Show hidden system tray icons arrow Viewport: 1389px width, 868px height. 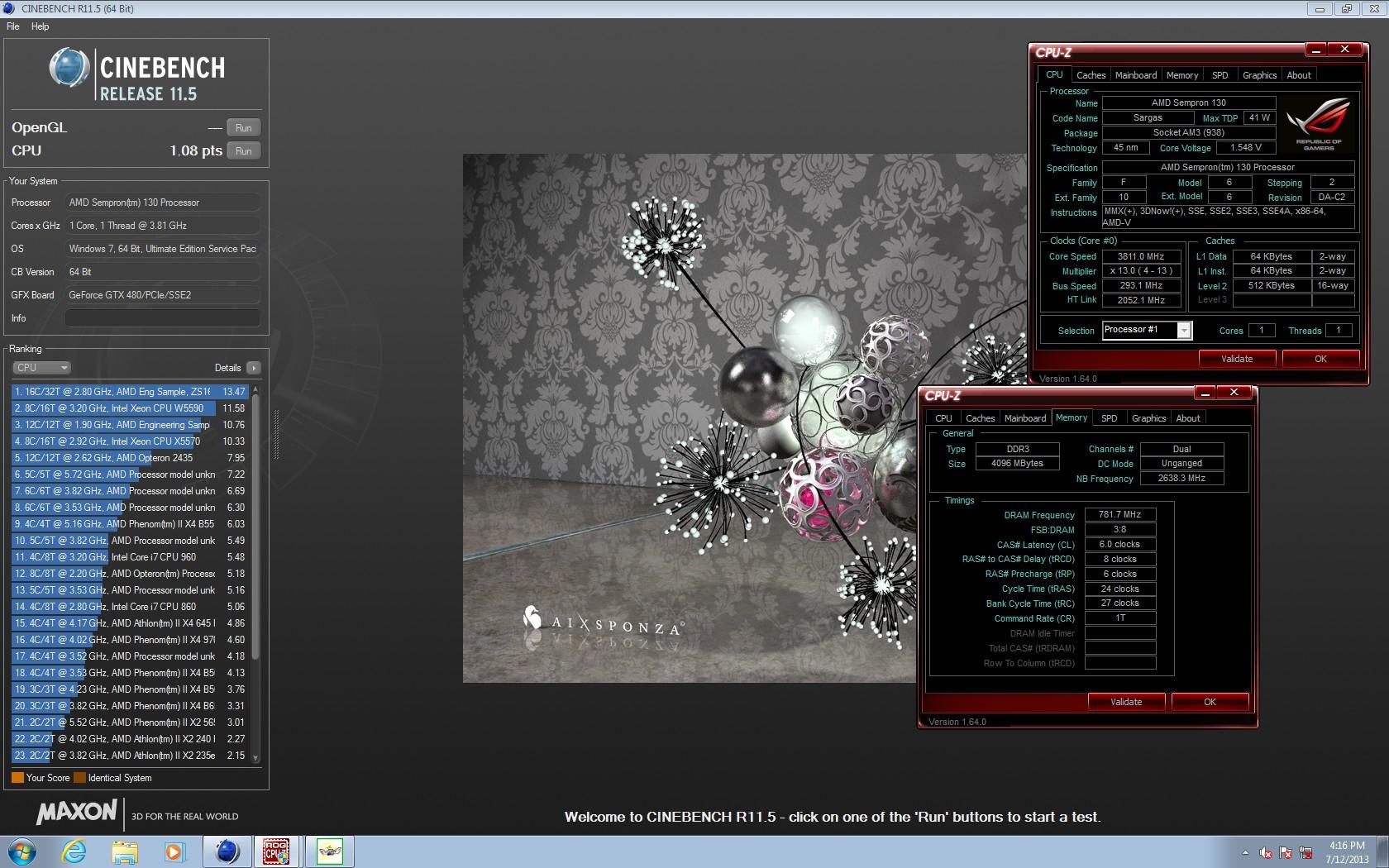click(x=1245, y=852)
